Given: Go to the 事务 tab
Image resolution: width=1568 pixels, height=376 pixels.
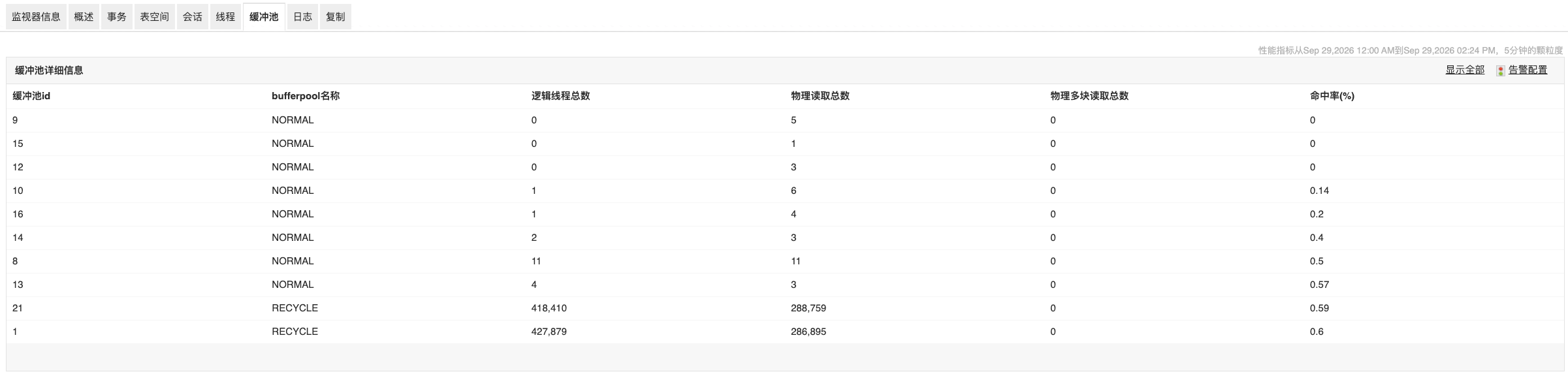Looking at the screenshot, I should pyautogui.click(x=117, y=17).
